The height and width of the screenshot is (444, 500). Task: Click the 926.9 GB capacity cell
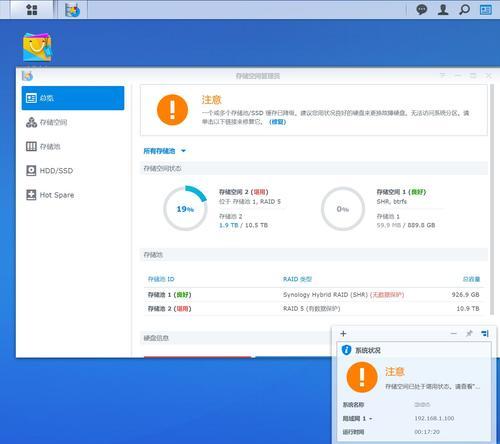465,295
